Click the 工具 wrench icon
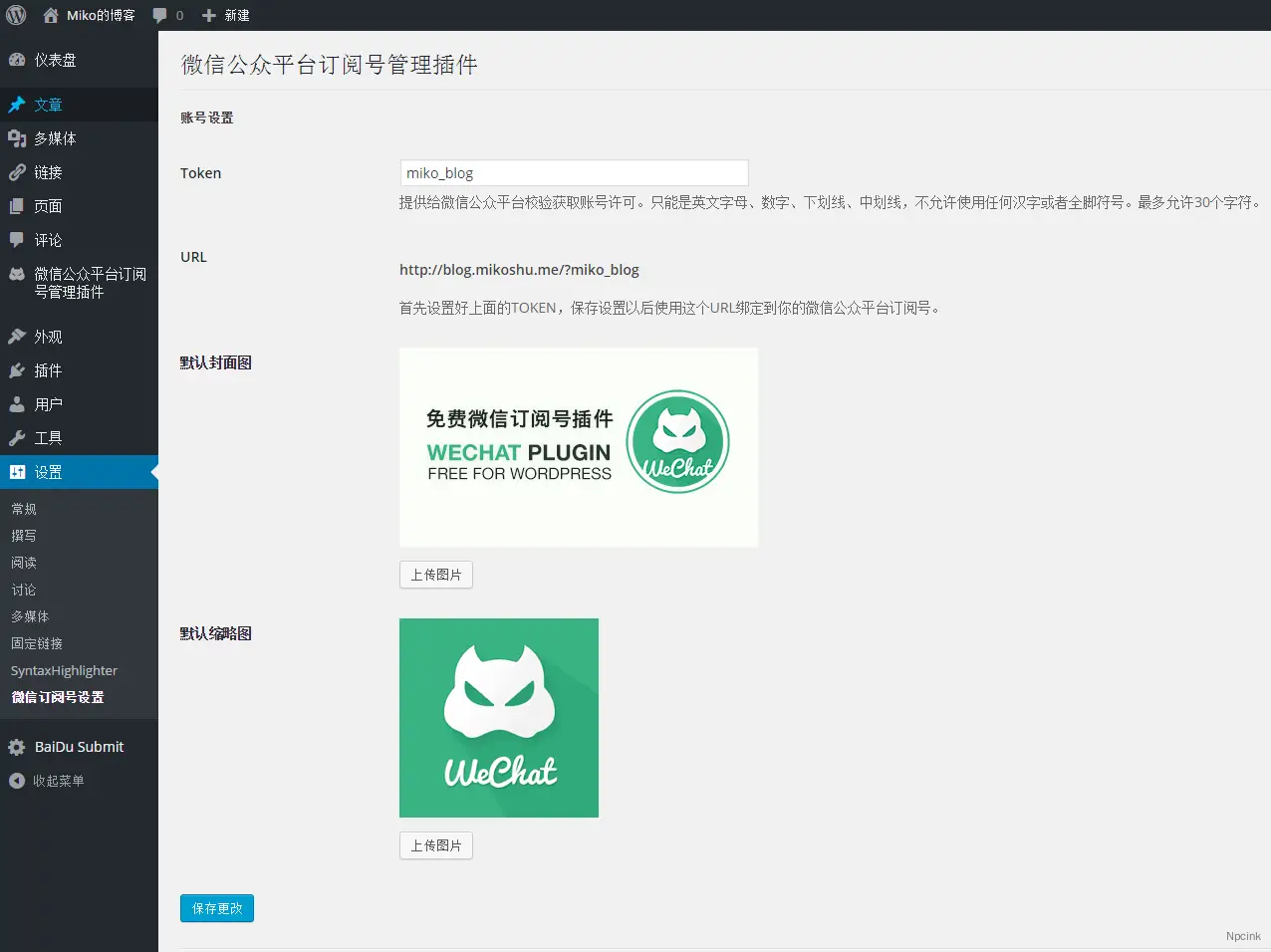Image resolution: width=1271 pixels, height=952 pixels. [17, 438]
